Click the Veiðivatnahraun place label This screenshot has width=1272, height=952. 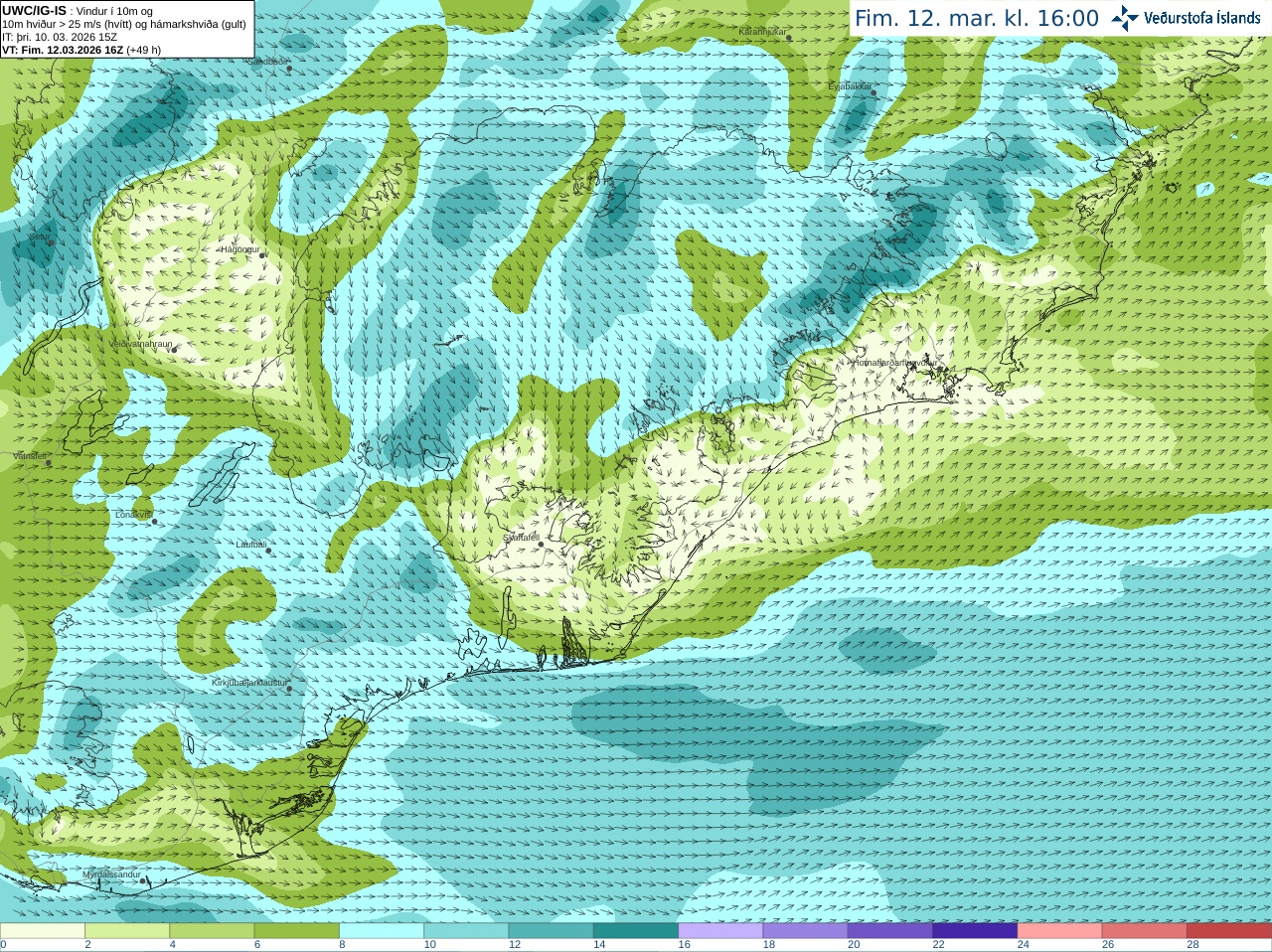[140, 343]
